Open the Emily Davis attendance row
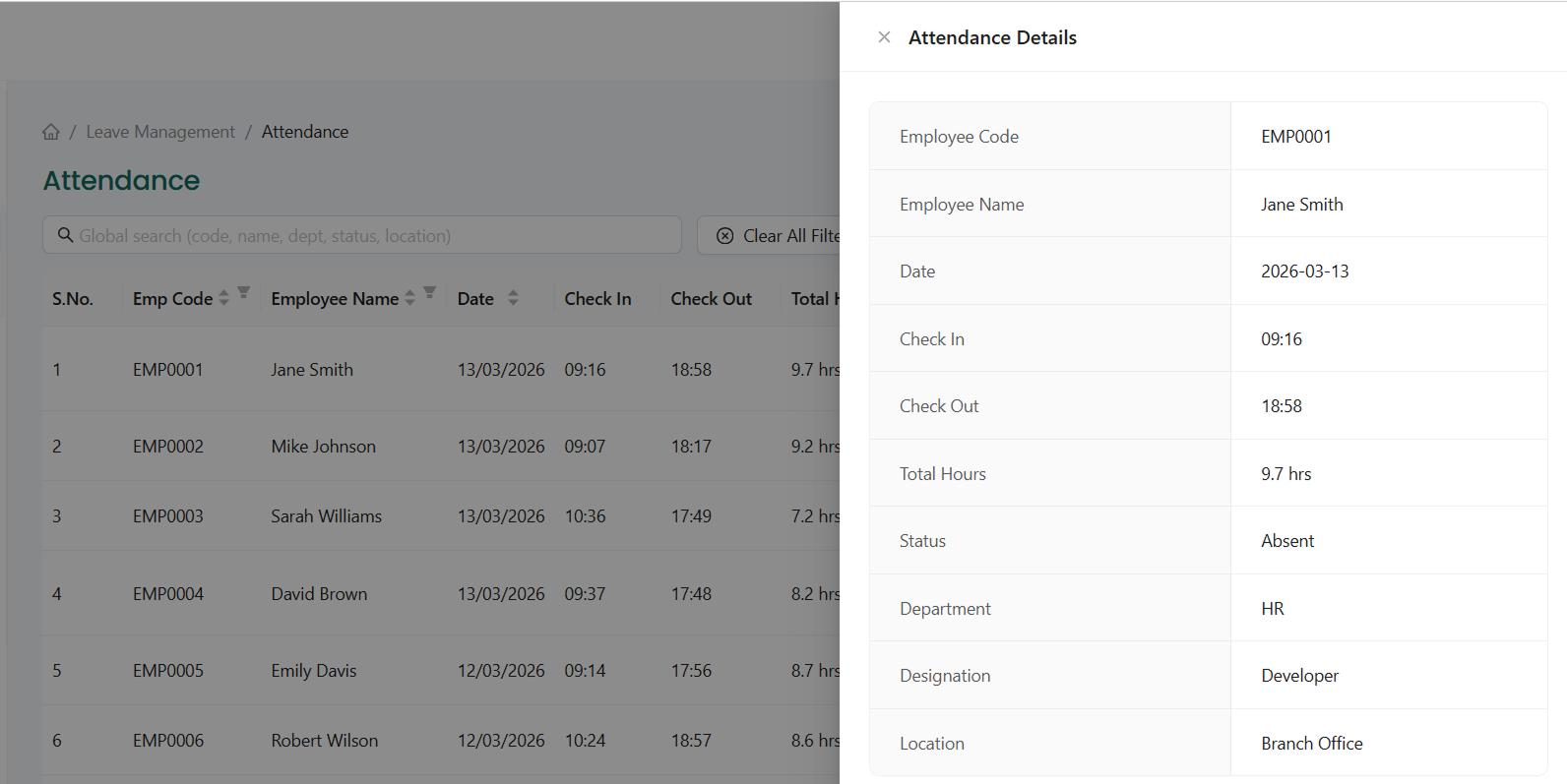Image resolution: width=1567 pixels, height=784 pixels. 314,671
